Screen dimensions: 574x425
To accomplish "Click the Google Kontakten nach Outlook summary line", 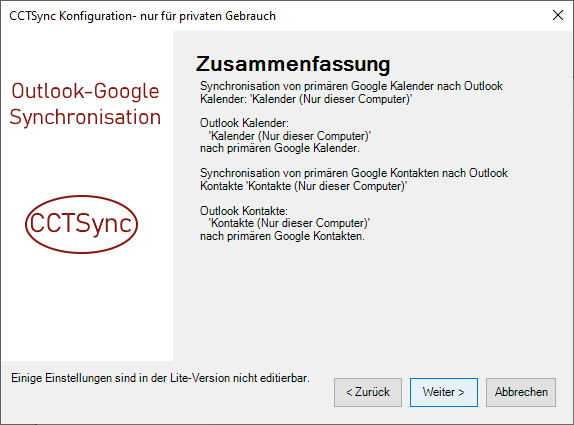I will point(354,173).
